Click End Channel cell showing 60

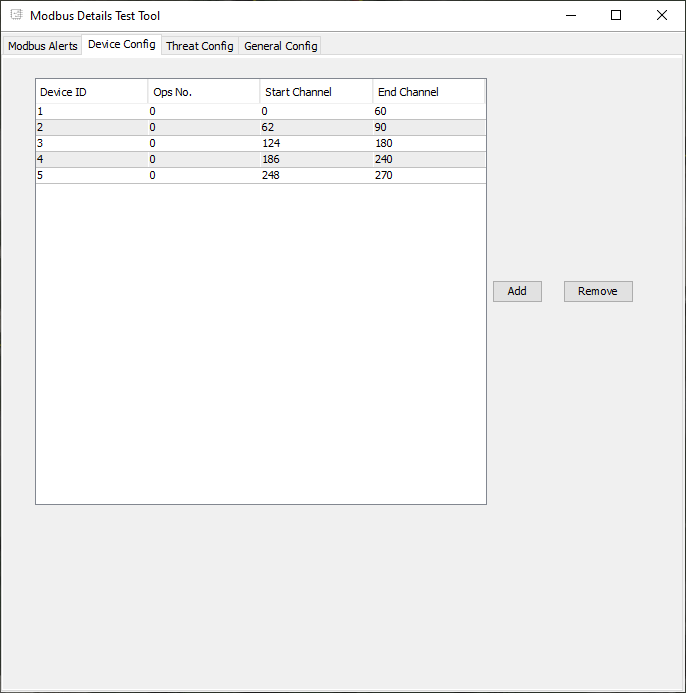click(x=429, y=111)
